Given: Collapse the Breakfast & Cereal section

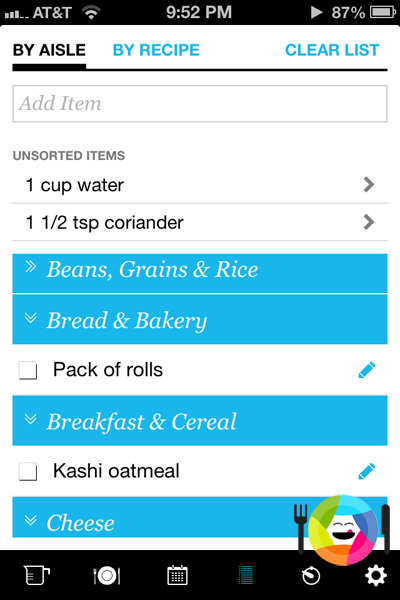Looking at the screenshot, I should (x=200, y=421).
